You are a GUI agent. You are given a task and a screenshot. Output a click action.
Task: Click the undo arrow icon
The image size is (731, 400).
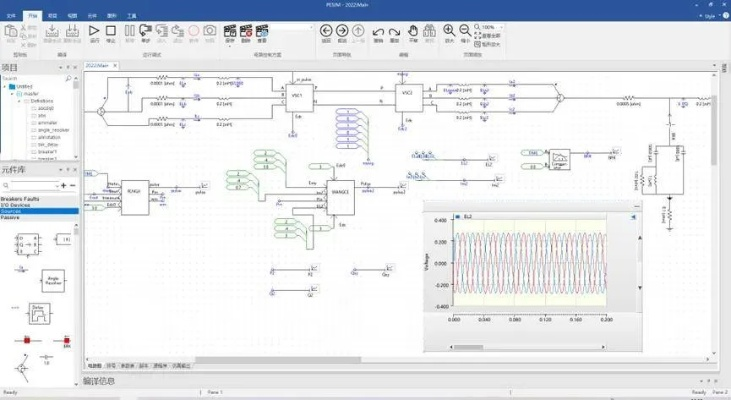tap(378, 32)
